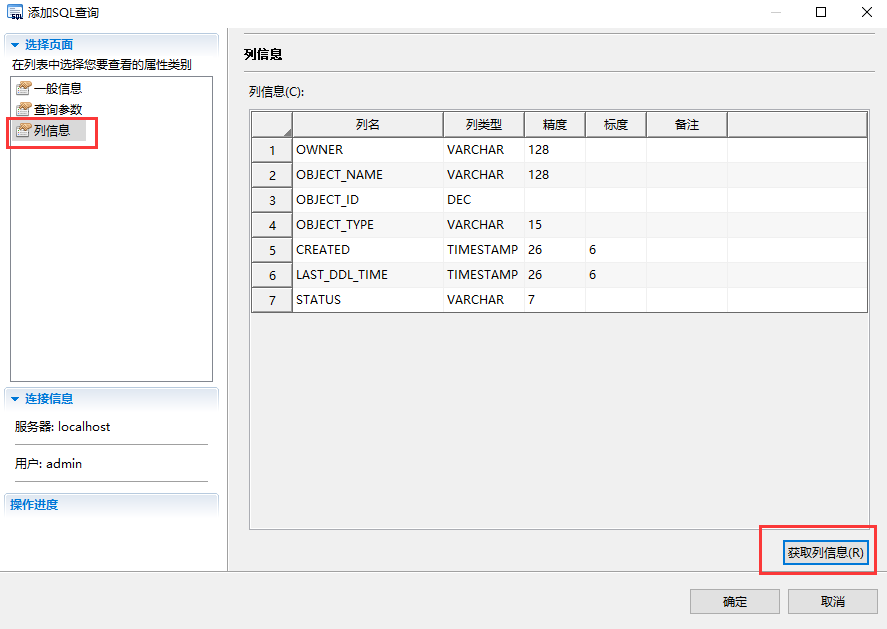The height and width of the screenshot is (629, 887).
Task: Click the 列信息 page icon
Action: (23, 130)
